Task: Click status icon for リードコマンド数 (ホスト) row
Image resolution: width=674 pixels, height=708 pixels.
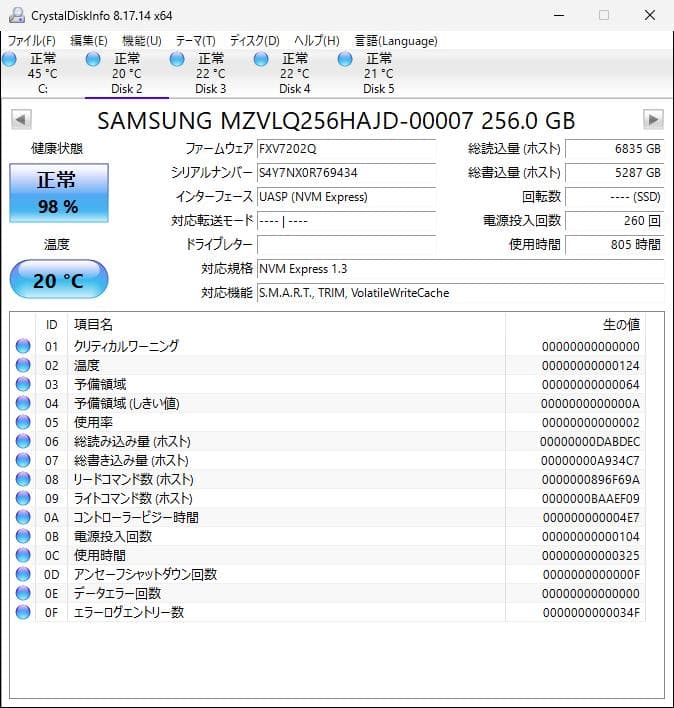Action: click(x=23, y=479)
